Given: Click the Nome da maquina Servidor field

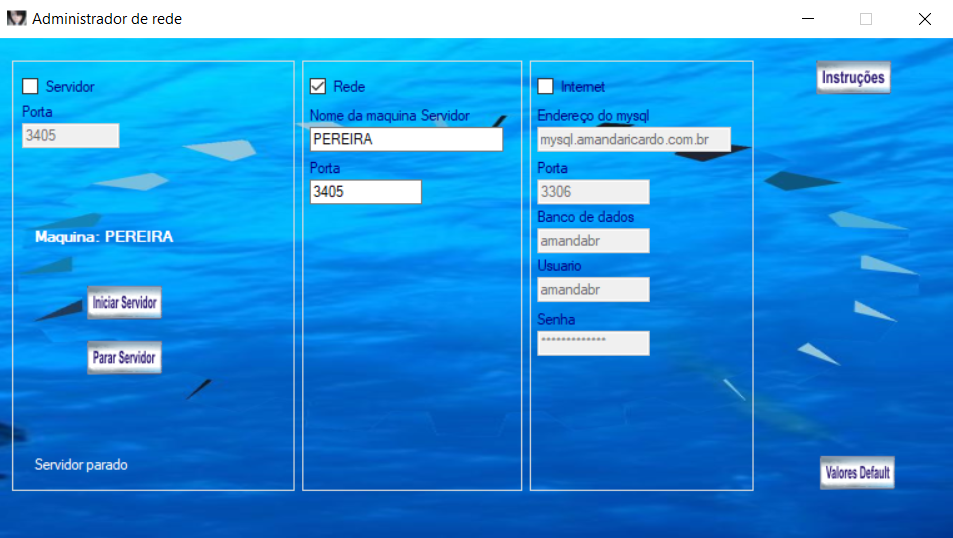Looking at the screenshot, I should [406, 139].
